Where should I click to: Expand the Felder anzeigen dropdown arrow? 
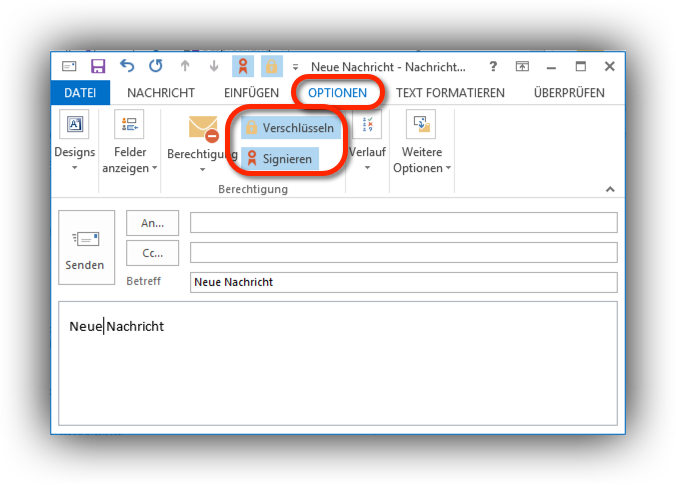coord(154,168)
